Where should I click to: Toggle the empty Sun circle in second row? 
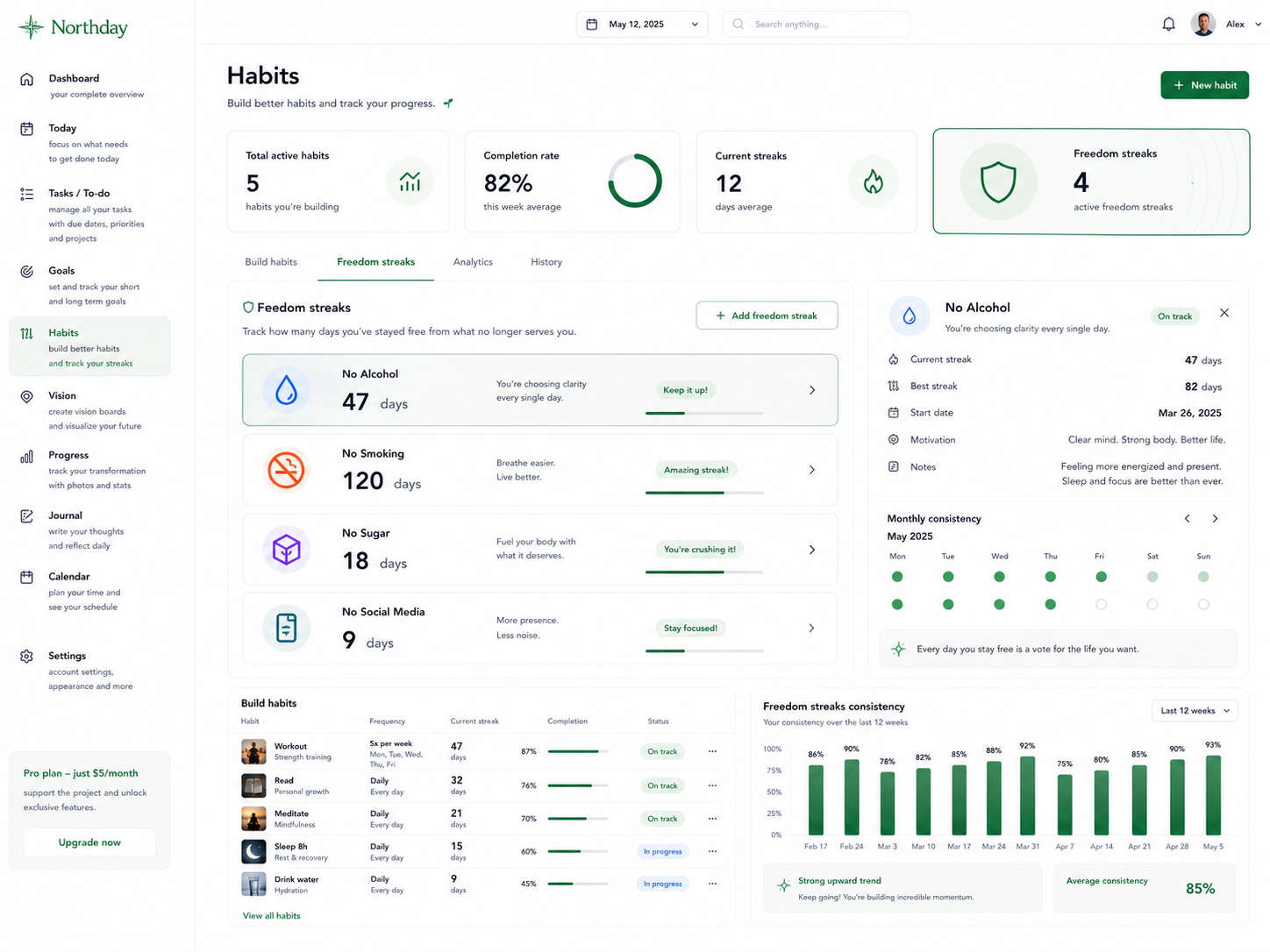[x=1203, y=605]
